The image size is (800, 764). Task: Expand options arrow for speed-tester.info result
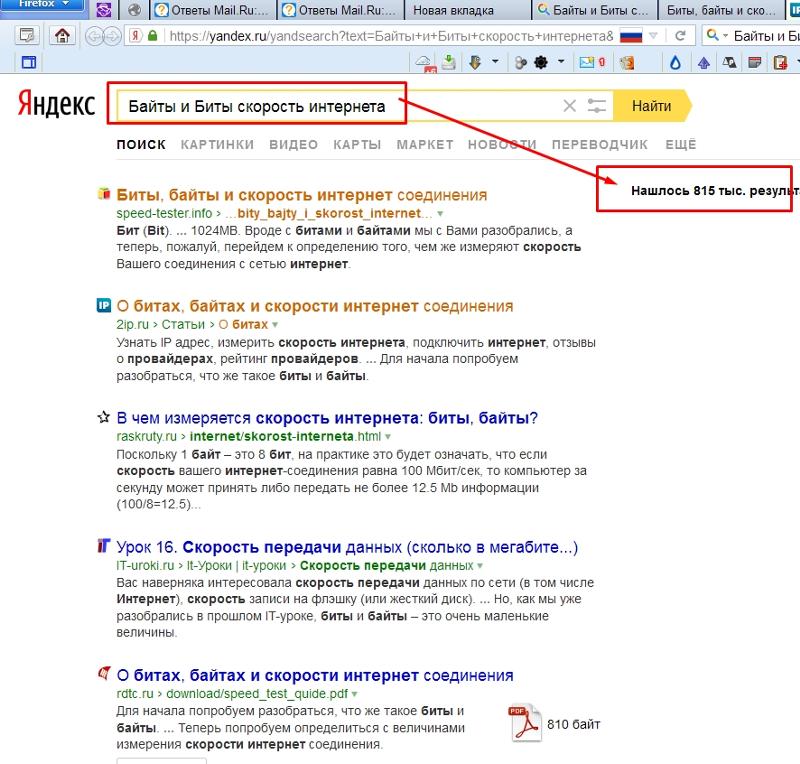440,214
